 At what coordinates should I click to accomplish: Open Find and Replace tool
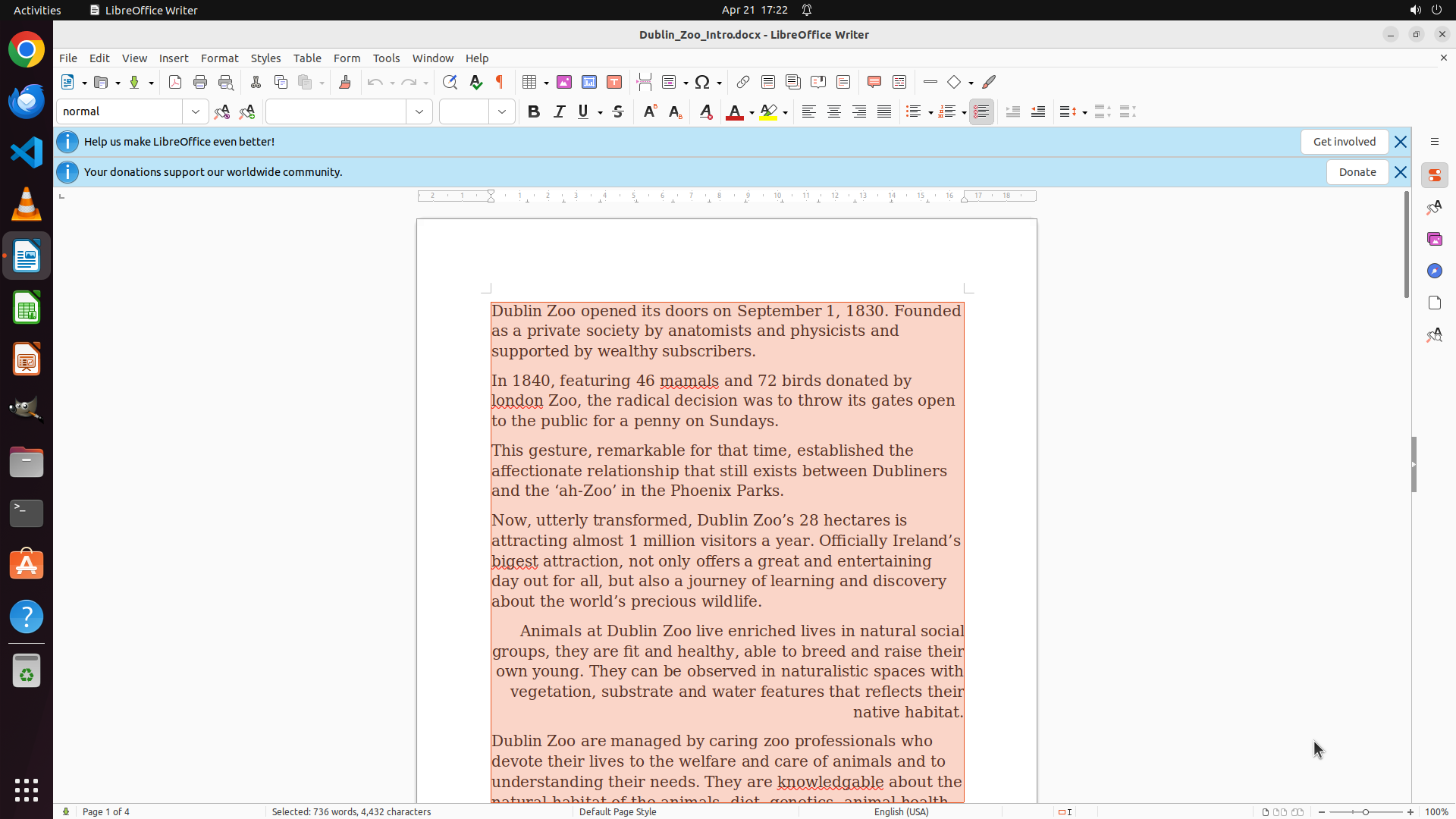tap(450, 82)
